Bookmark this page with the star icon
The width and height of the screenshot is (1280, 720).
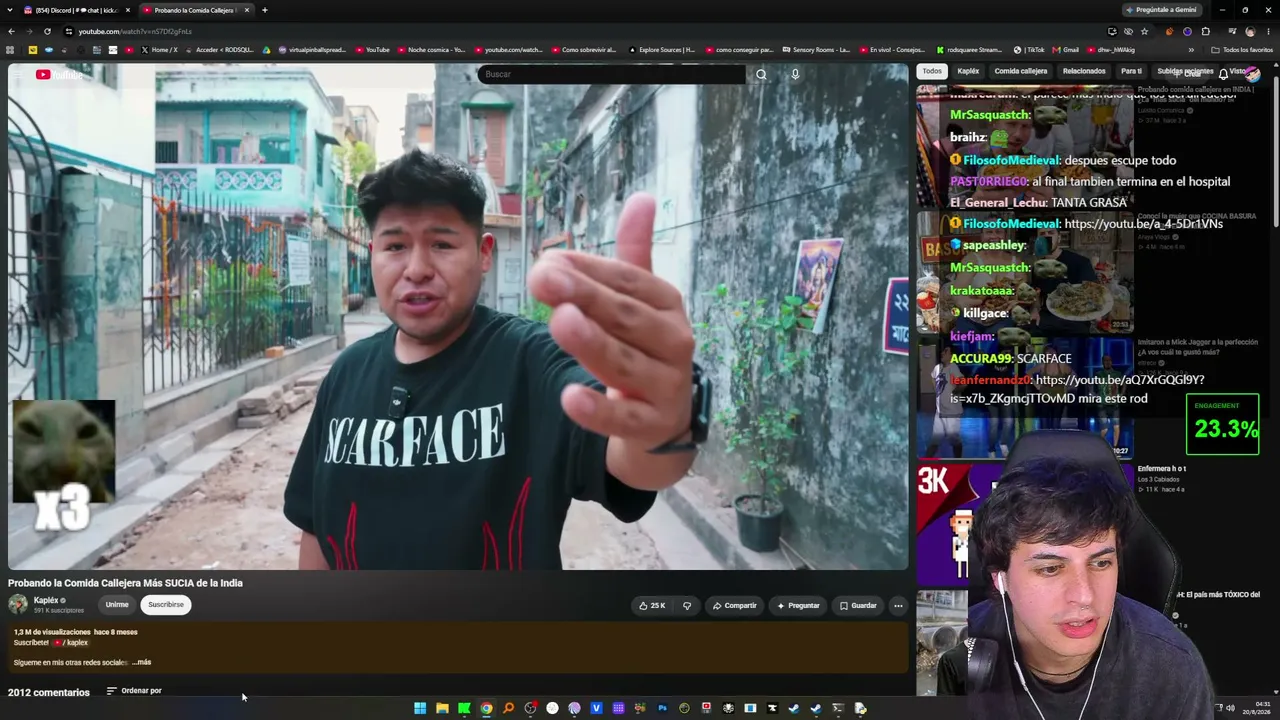point(1144,31)
